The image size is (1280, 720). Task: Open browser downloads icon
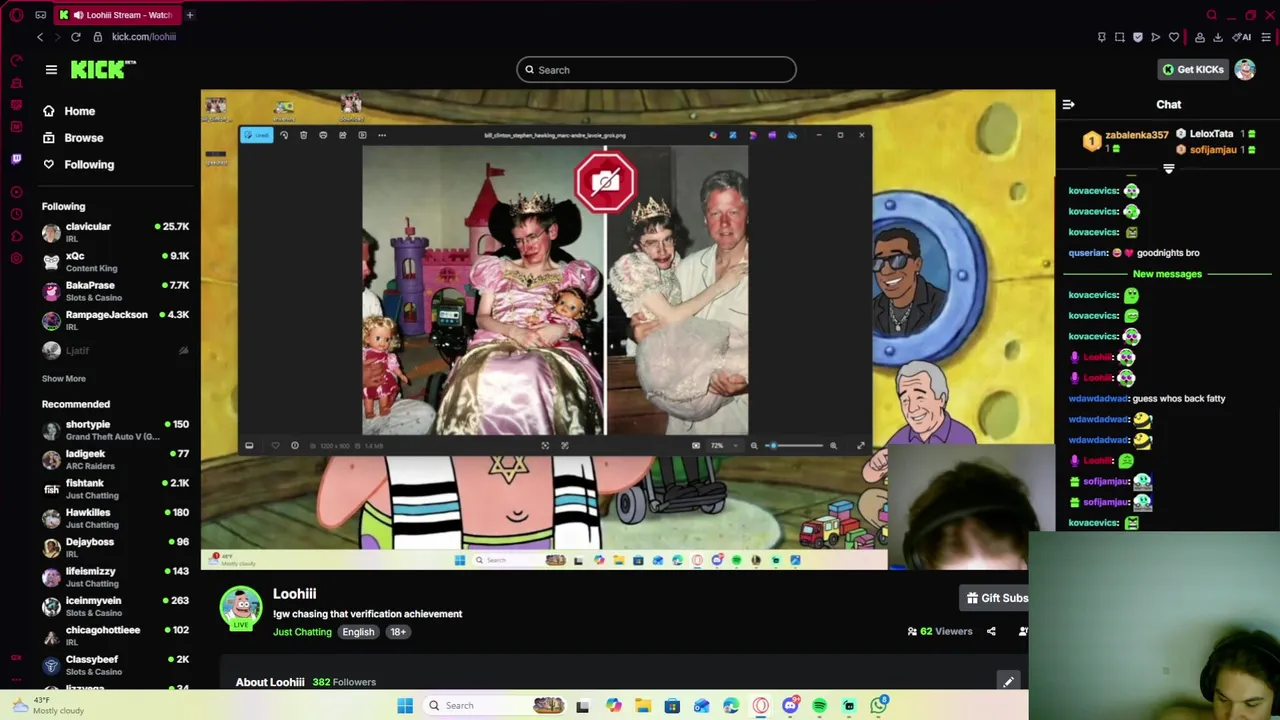[1218, 37]
